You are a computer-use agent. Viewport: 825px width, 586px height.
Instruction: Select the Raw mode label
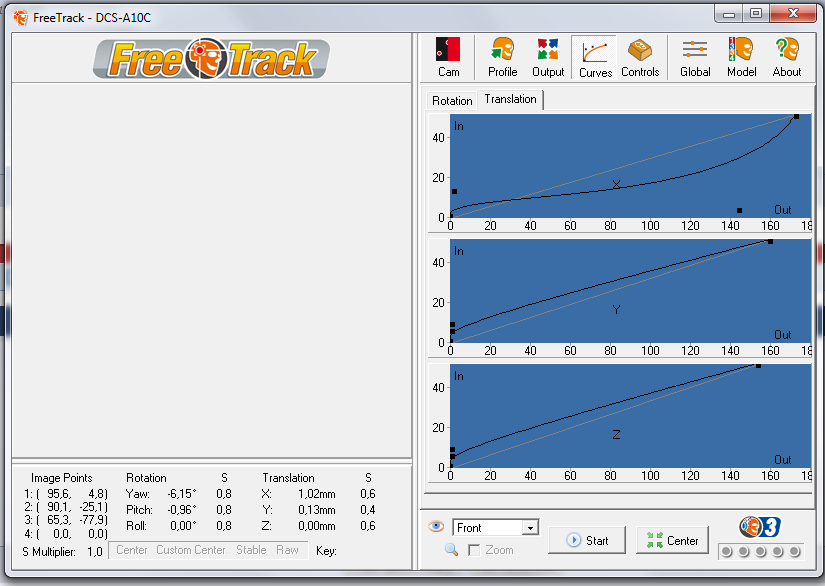click(x=287, y=550)
